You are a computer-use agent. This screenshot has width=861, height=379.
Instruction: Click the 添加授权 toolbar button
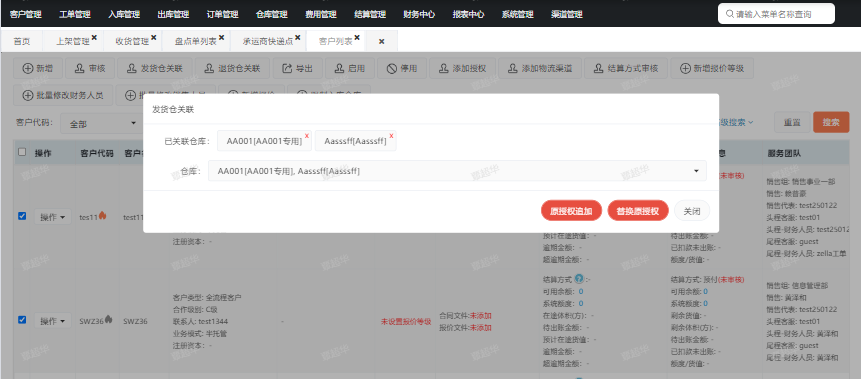tap(462, 69)
